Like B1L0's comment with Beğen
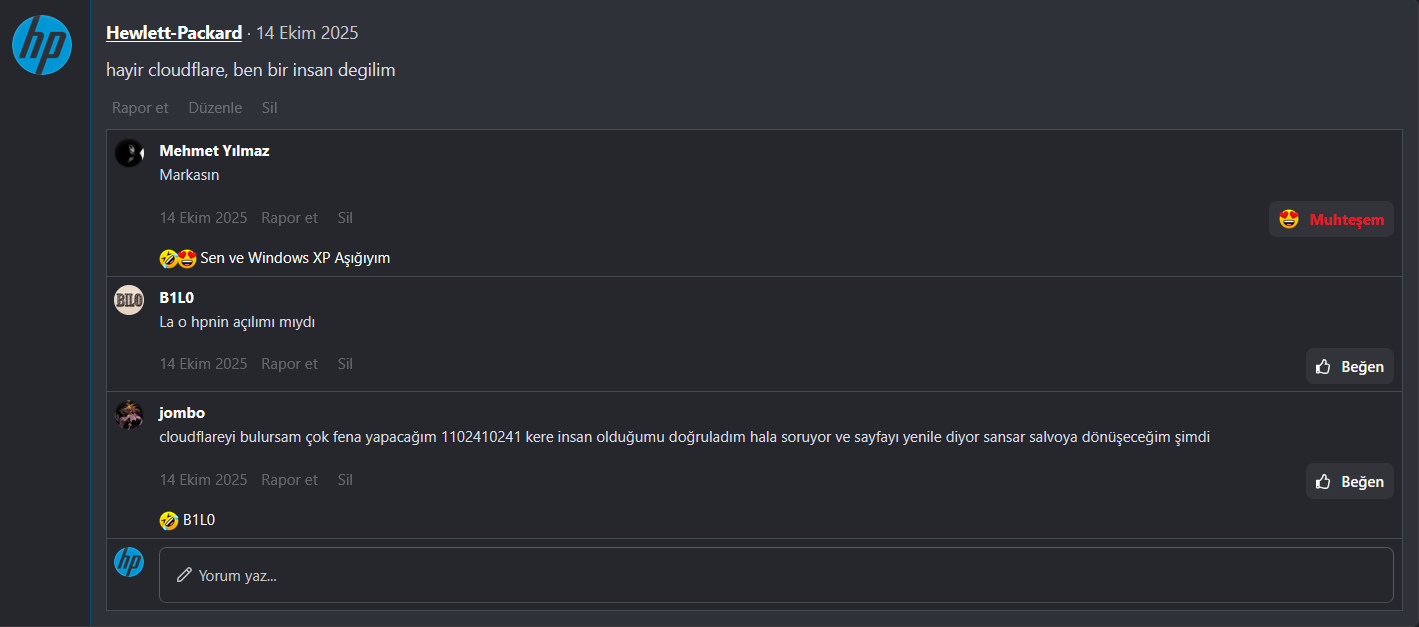Viewport: 1419px width, 627px height. 1349,366
